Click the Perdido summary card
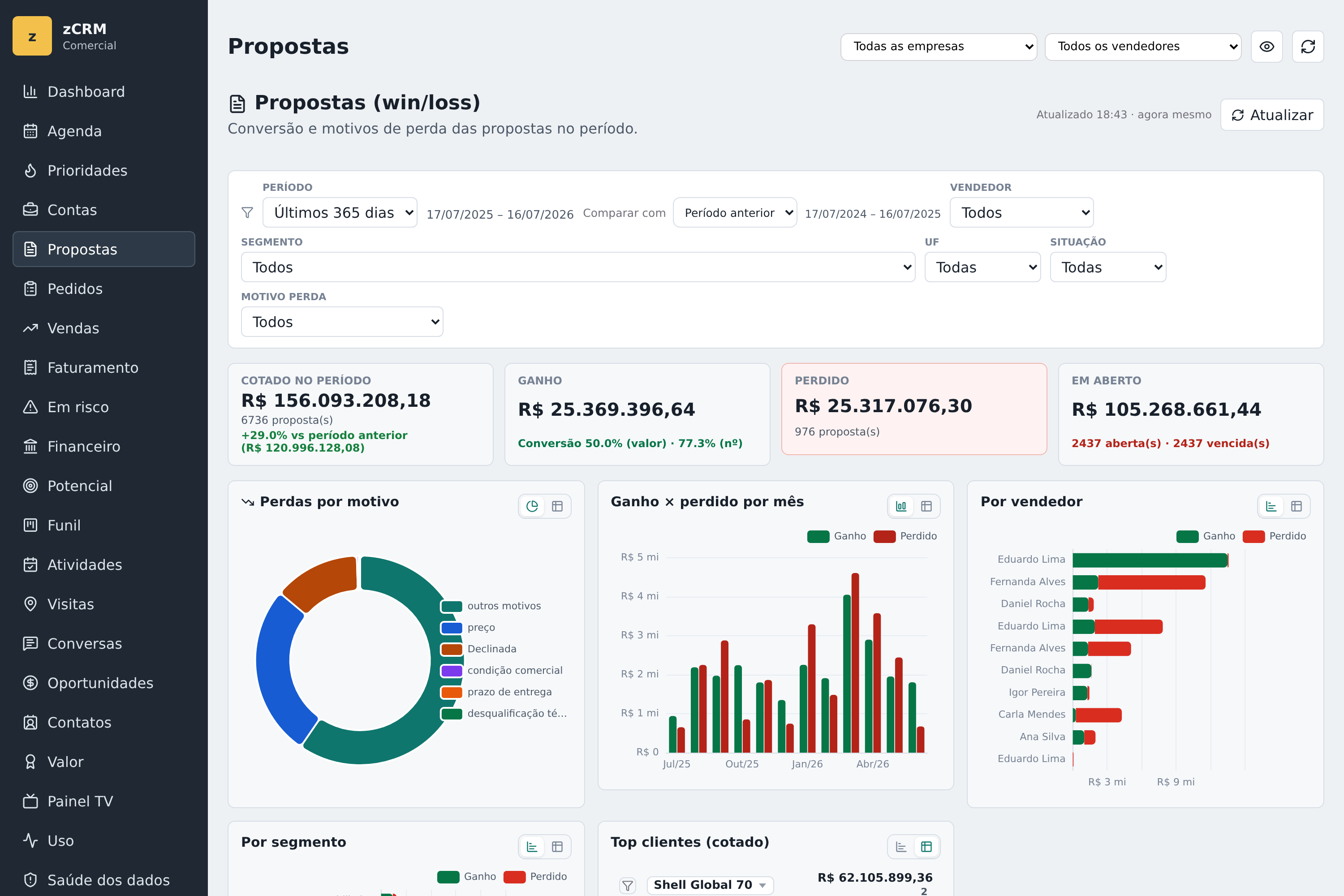The width and height of the screenshot is (1344, 896). (914, 409)
